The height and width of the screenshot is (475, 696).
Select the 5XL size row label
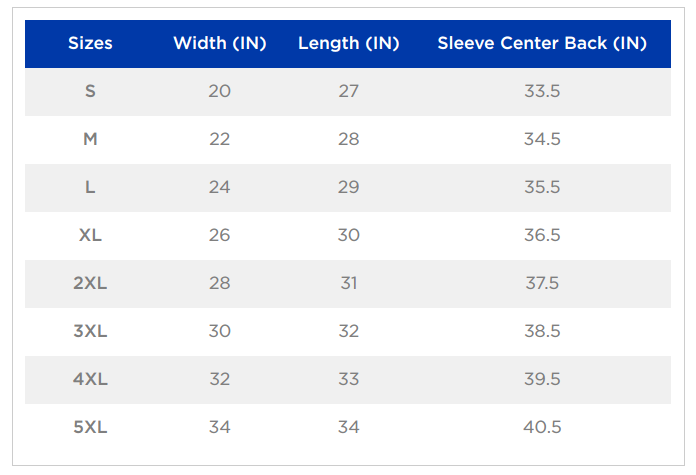coord(90,427)
